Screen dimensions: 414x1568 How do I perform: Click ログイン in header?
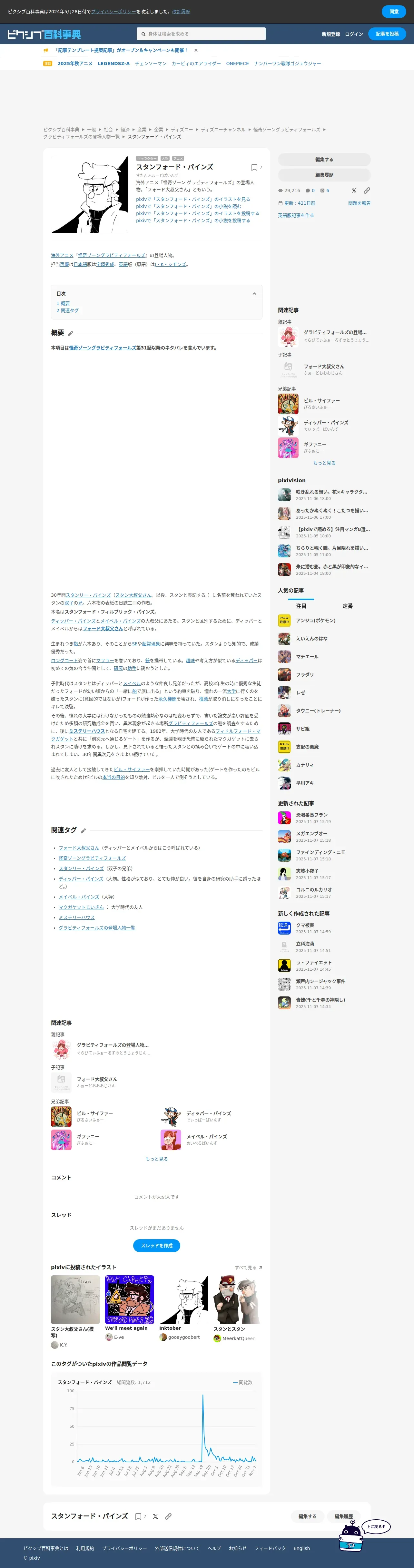[x=354, y=34]
